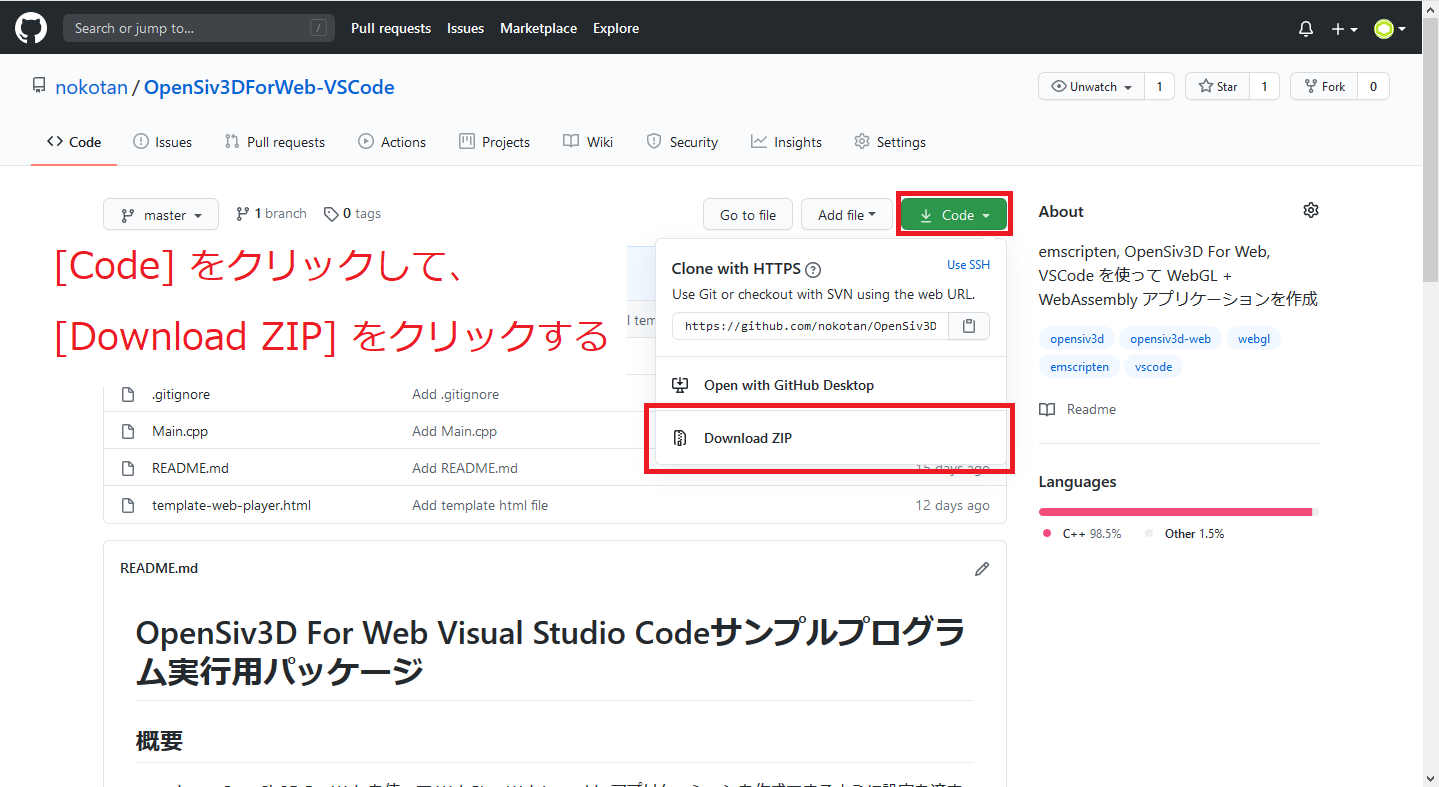The image size is (1439, 787).
Task: Open Explore in top navigation
Action: click(x=616, y=28)
